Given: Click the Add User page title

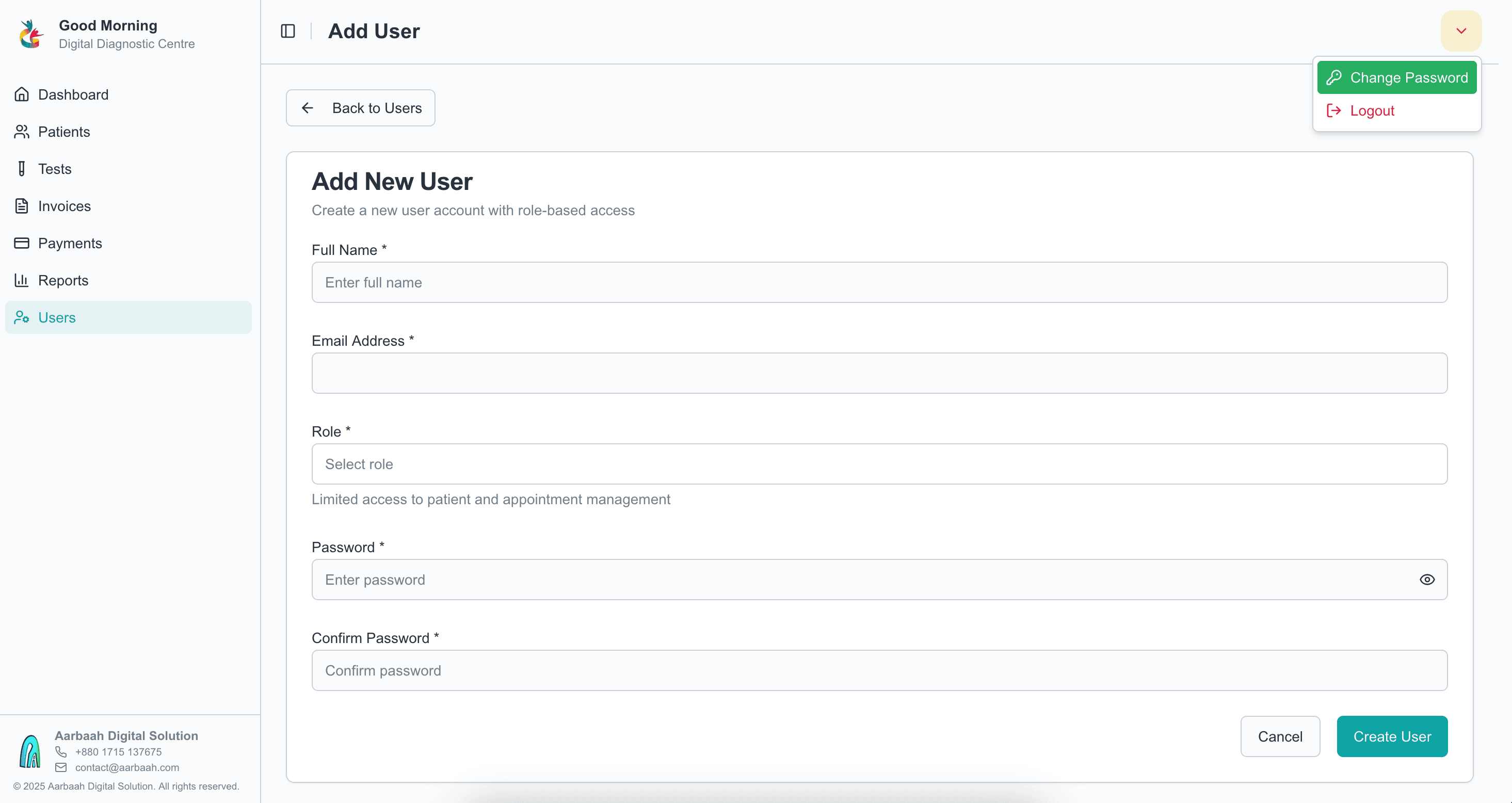Looking at the screenshot, I should pyautogui.click(x=374, y=31).
